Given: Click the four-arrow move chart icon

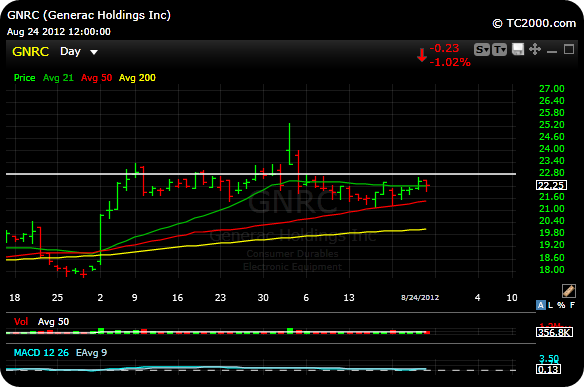Looking at the screenshot, I should [x=535, y=49].
